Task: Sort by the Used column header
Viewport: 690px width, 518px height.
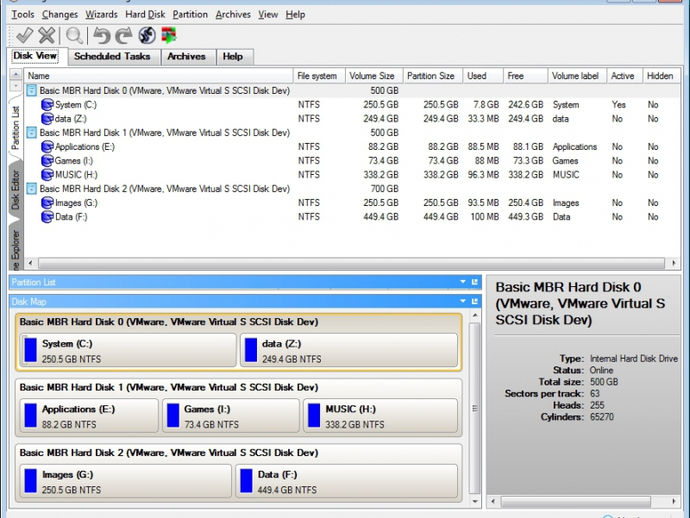Action: (483, 76)
